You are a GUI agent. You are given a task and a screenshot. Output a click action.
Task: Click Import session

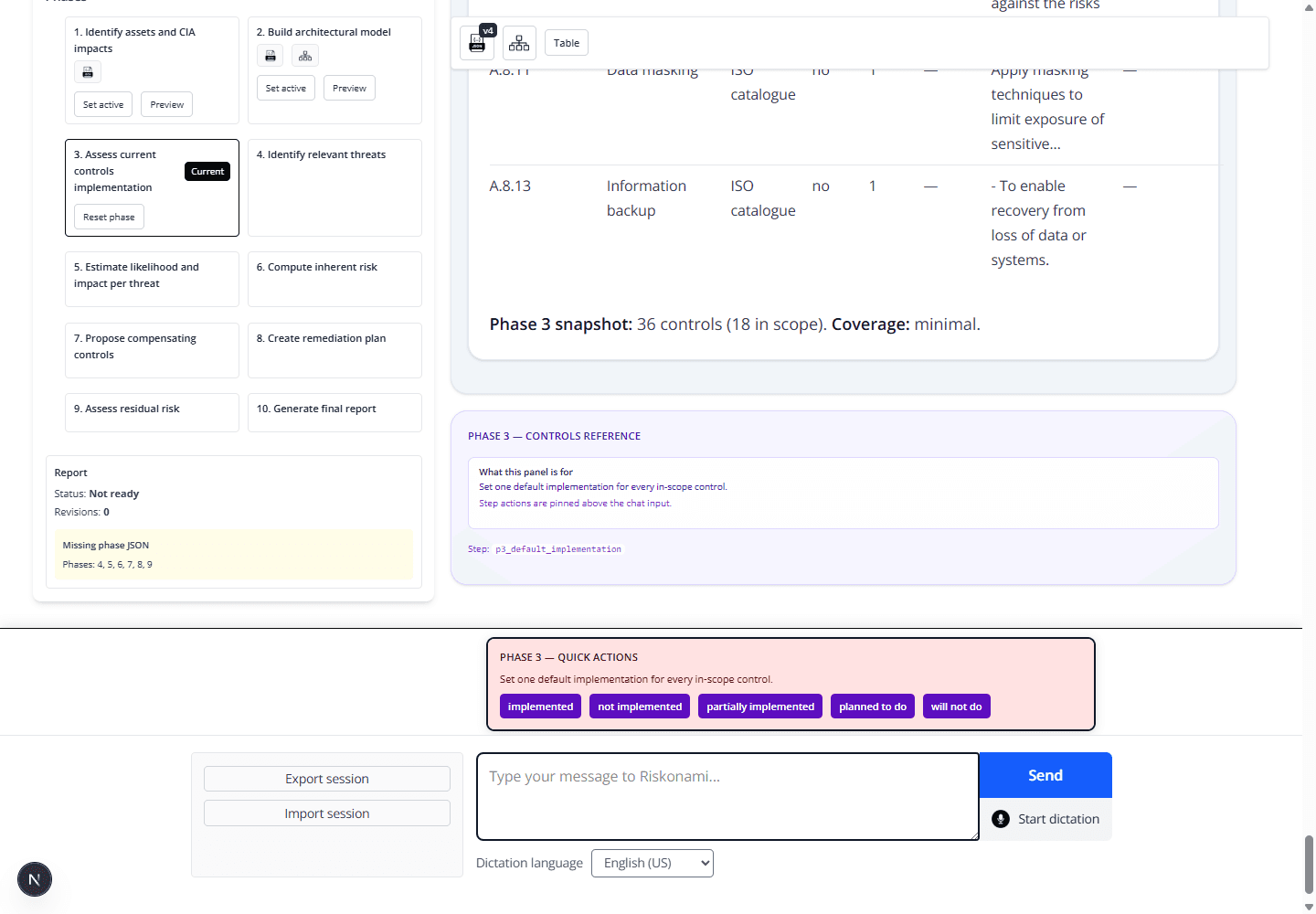(x=327, y=813)
